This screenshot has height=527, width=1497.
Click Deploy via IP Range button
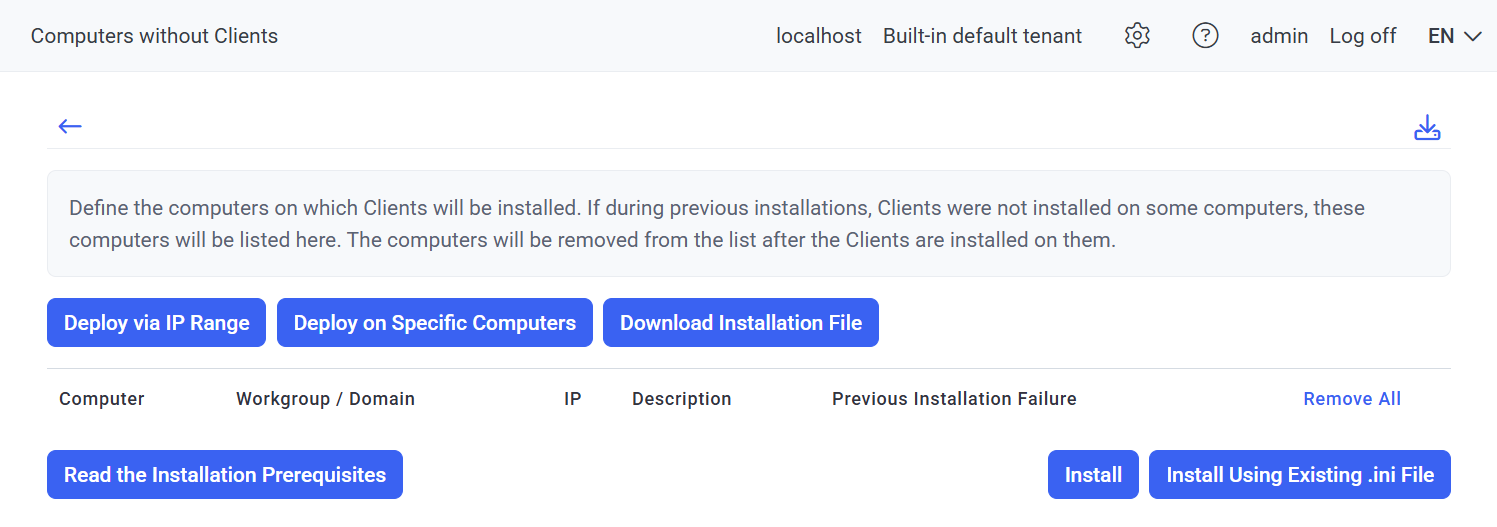156,323
